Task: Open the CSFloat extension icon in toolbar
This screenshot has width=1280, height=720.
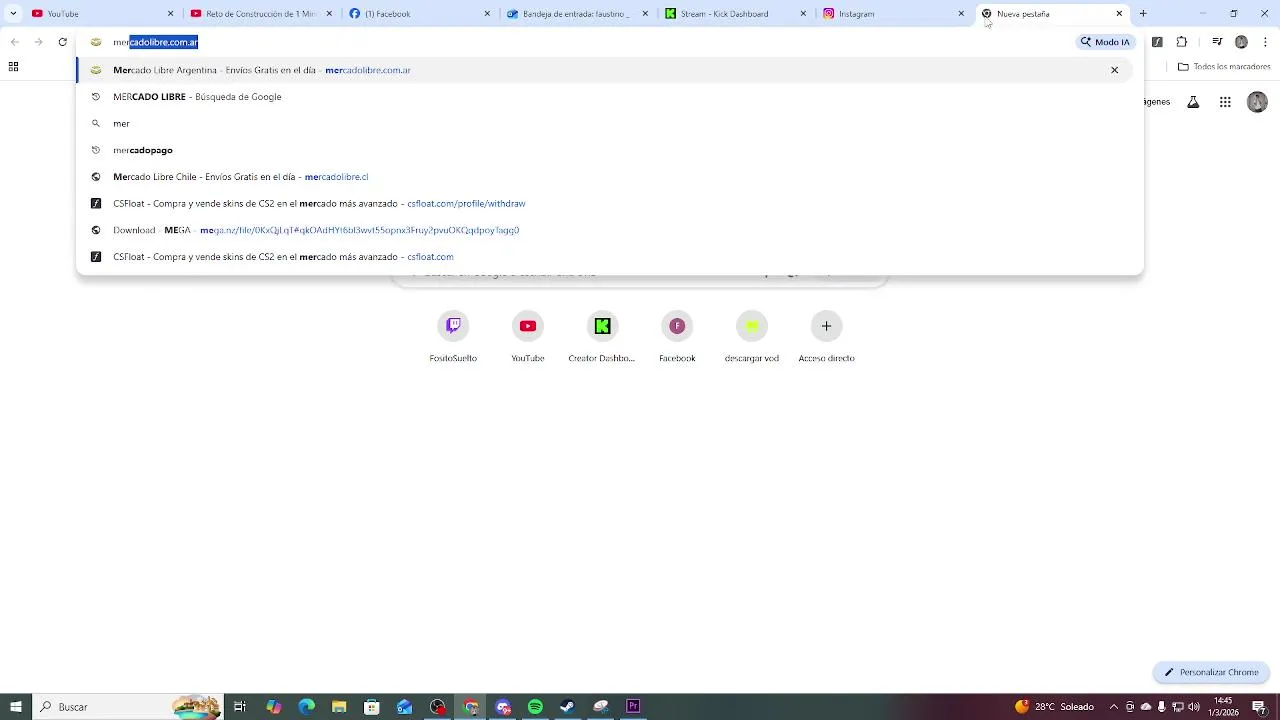Action: tap(1157, 42)
